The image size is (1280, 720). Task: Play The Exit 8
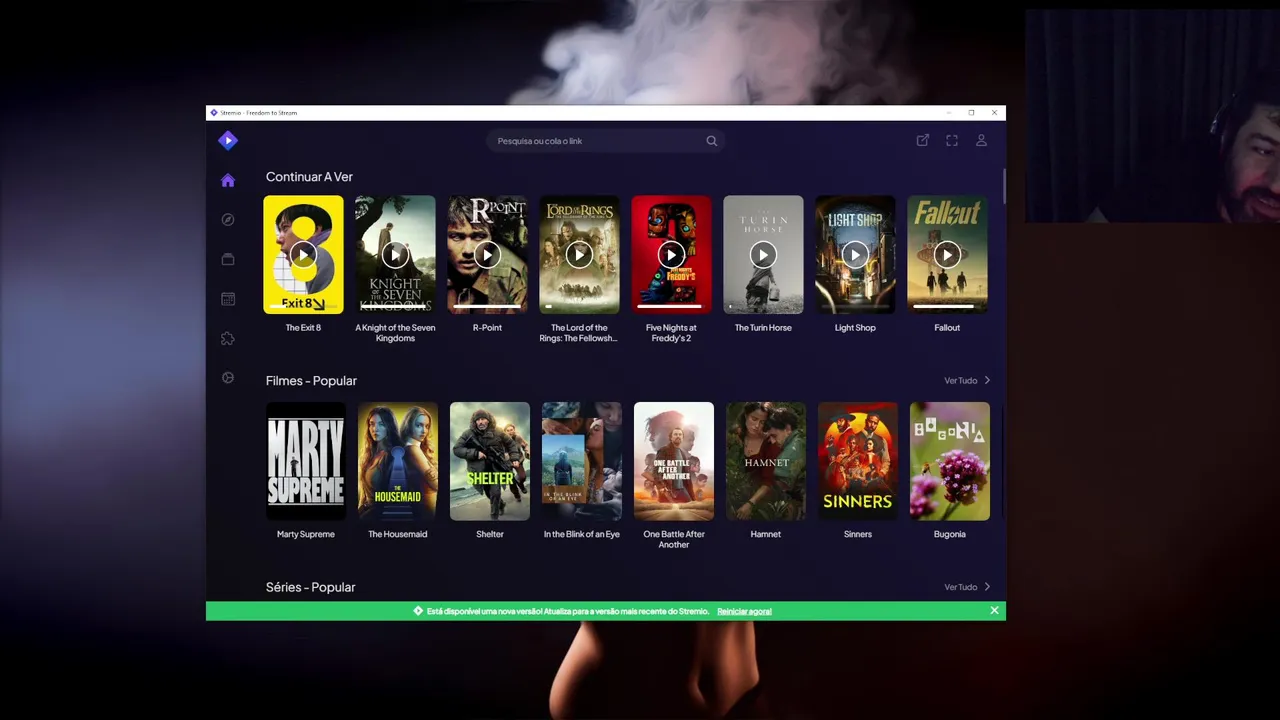coord(303,255)
